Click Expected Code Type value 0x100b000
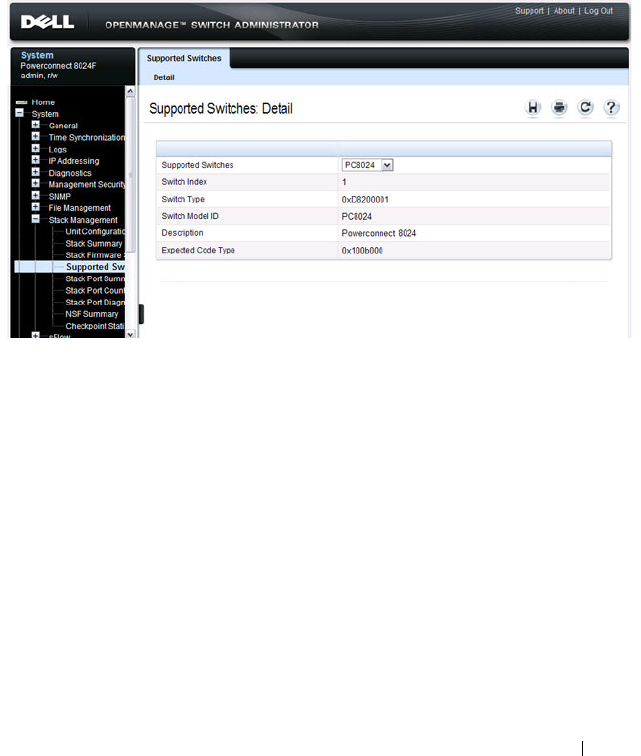This screenshot has width=641, height=756. [362, 251]
